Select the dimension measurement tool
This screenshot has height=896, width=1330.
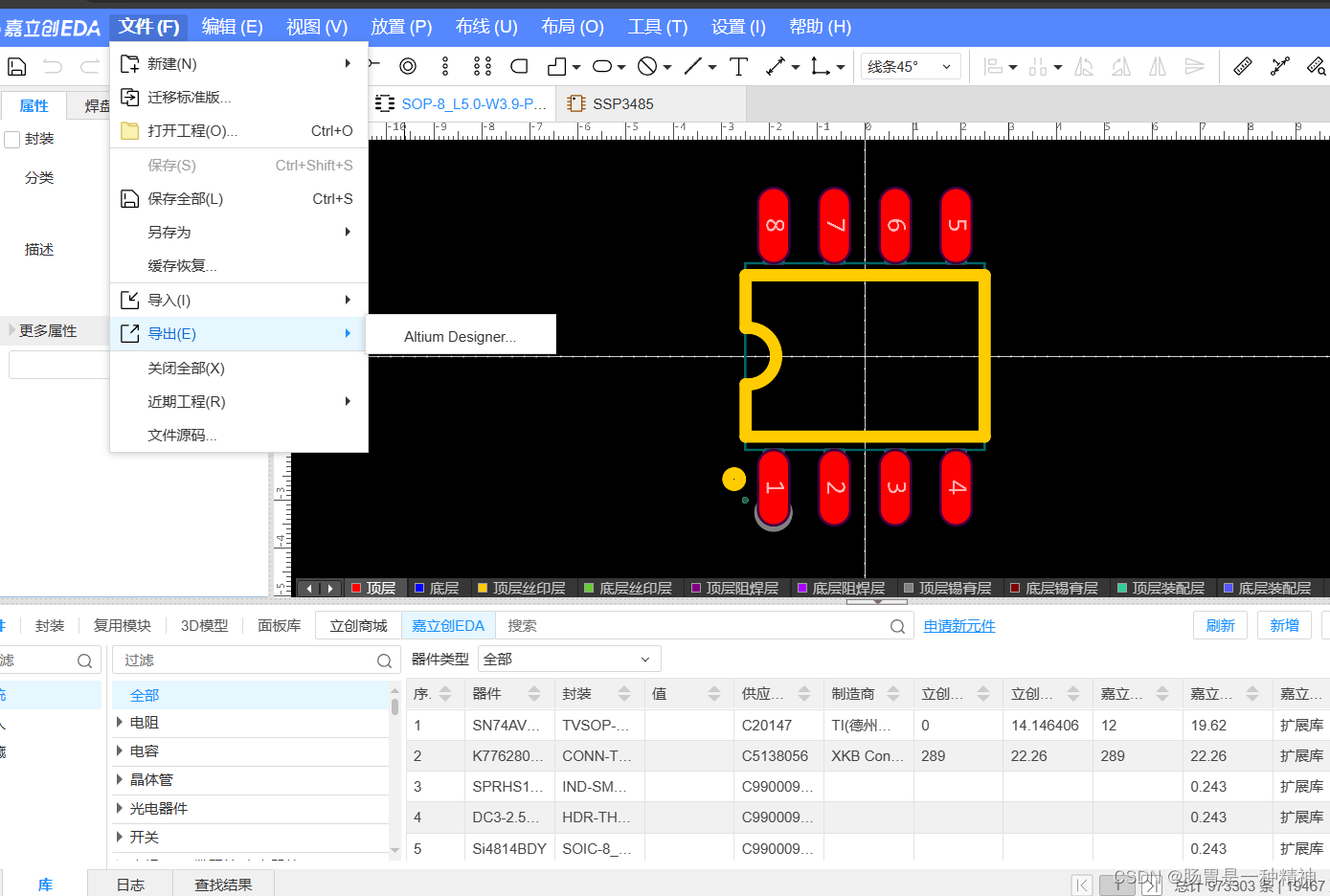coord(776,66)
